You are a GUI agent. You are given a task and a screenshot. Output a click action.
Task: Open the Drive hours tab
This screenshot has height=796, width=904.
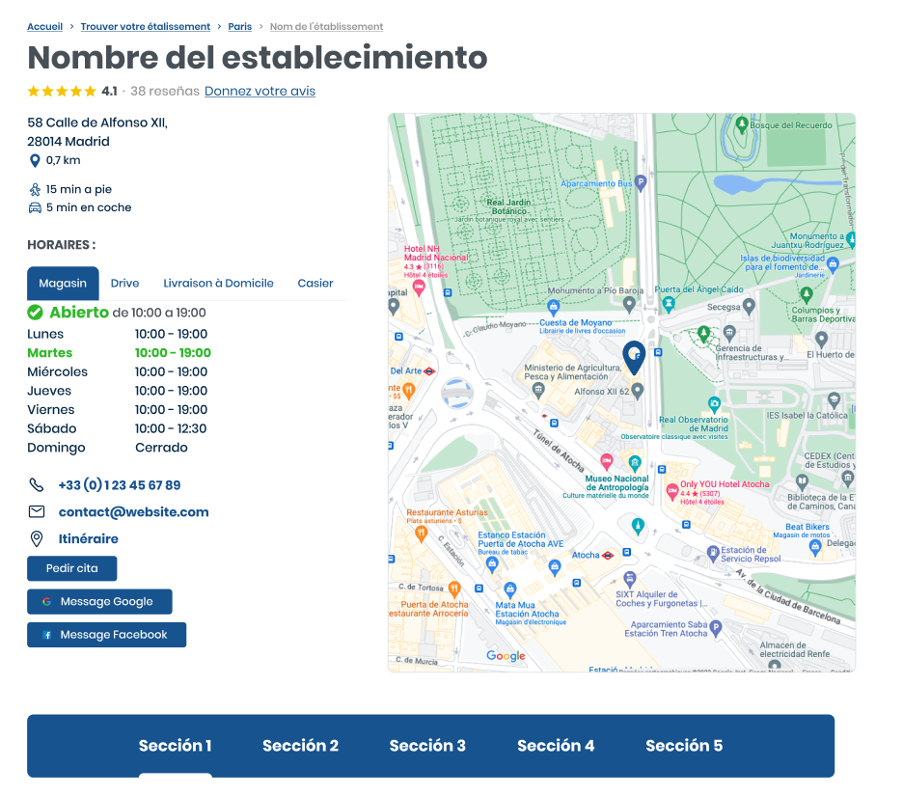click(125, 283)
